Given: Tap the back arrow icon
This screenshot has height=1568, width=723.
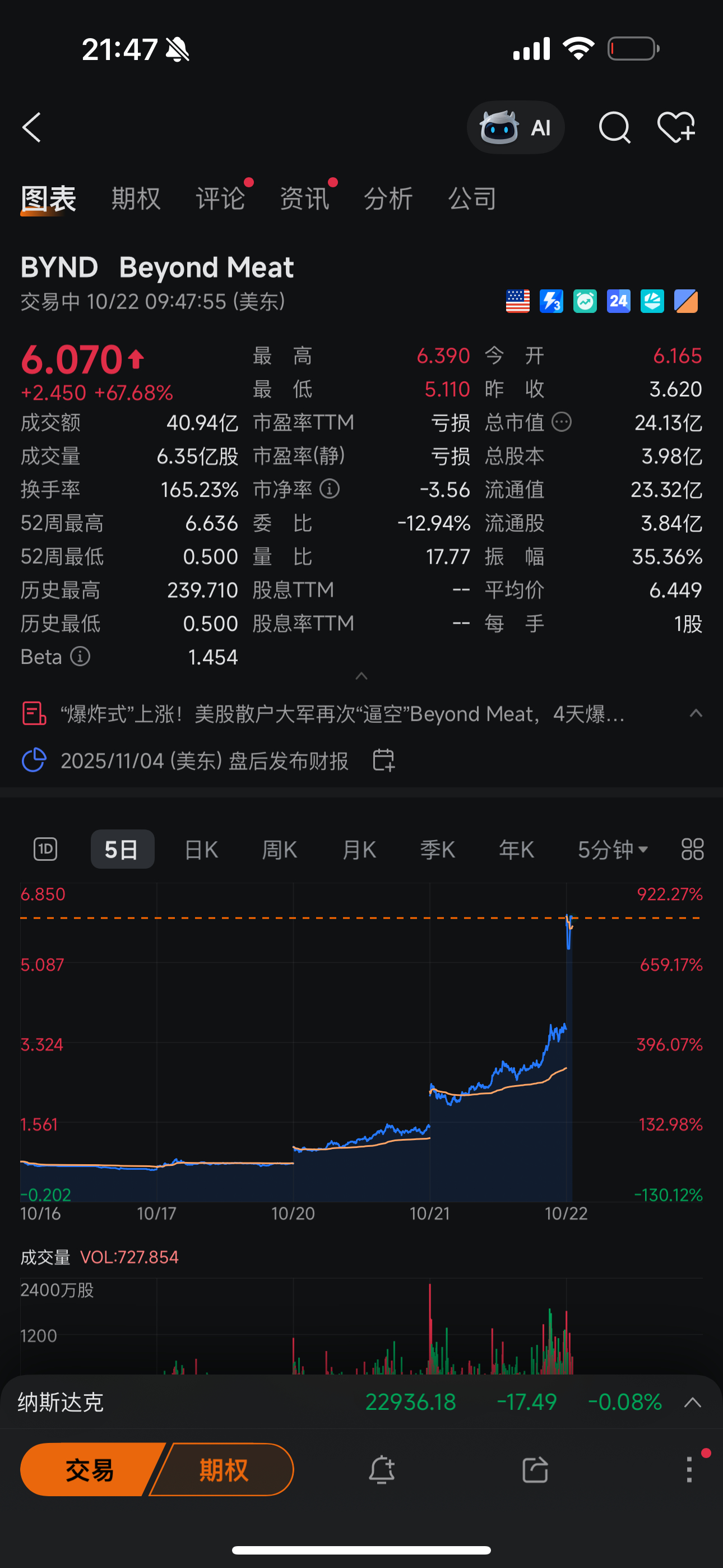Looking at the screenshot, I should point(31,127).
